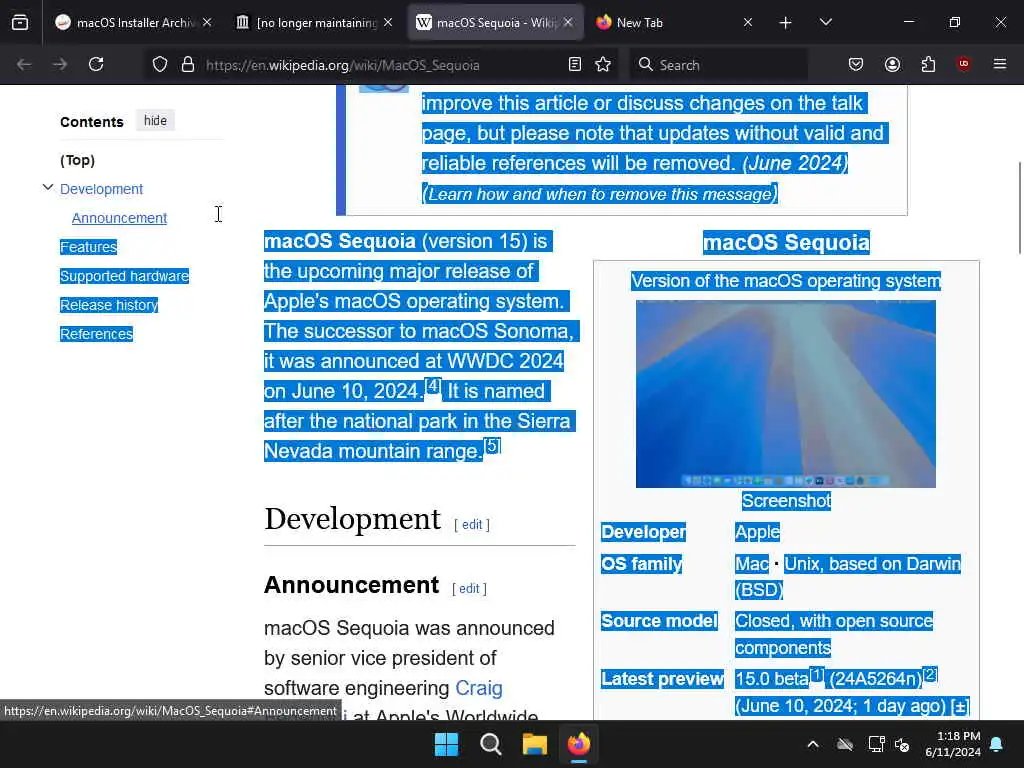Toggle Reader View icon in address bar
This screenshot has width=1024, height=768.
(x=575, y=64)
